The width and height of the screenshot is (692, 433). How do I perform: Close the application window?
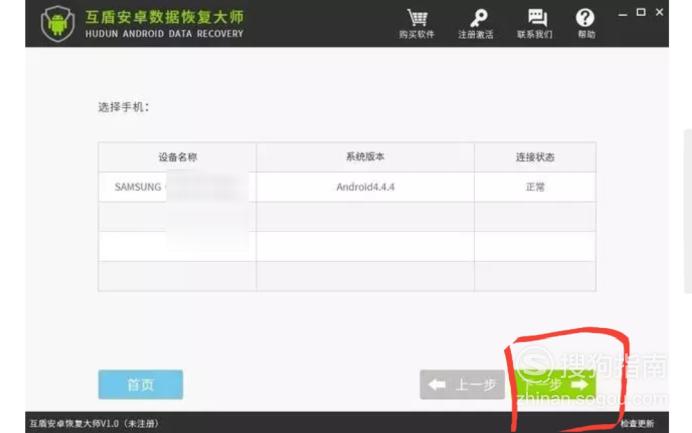coord(659,12)
